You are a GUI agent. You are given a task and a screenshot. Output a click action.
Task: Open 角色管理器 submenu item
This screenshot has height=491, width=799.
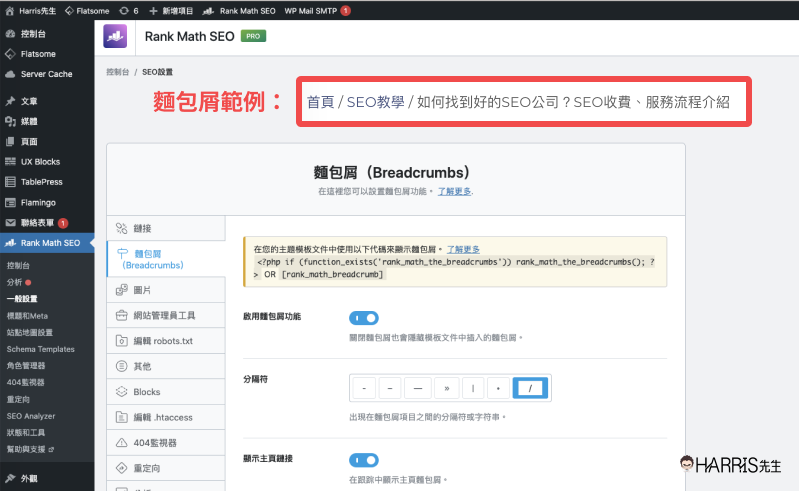[x=26, y=366]
